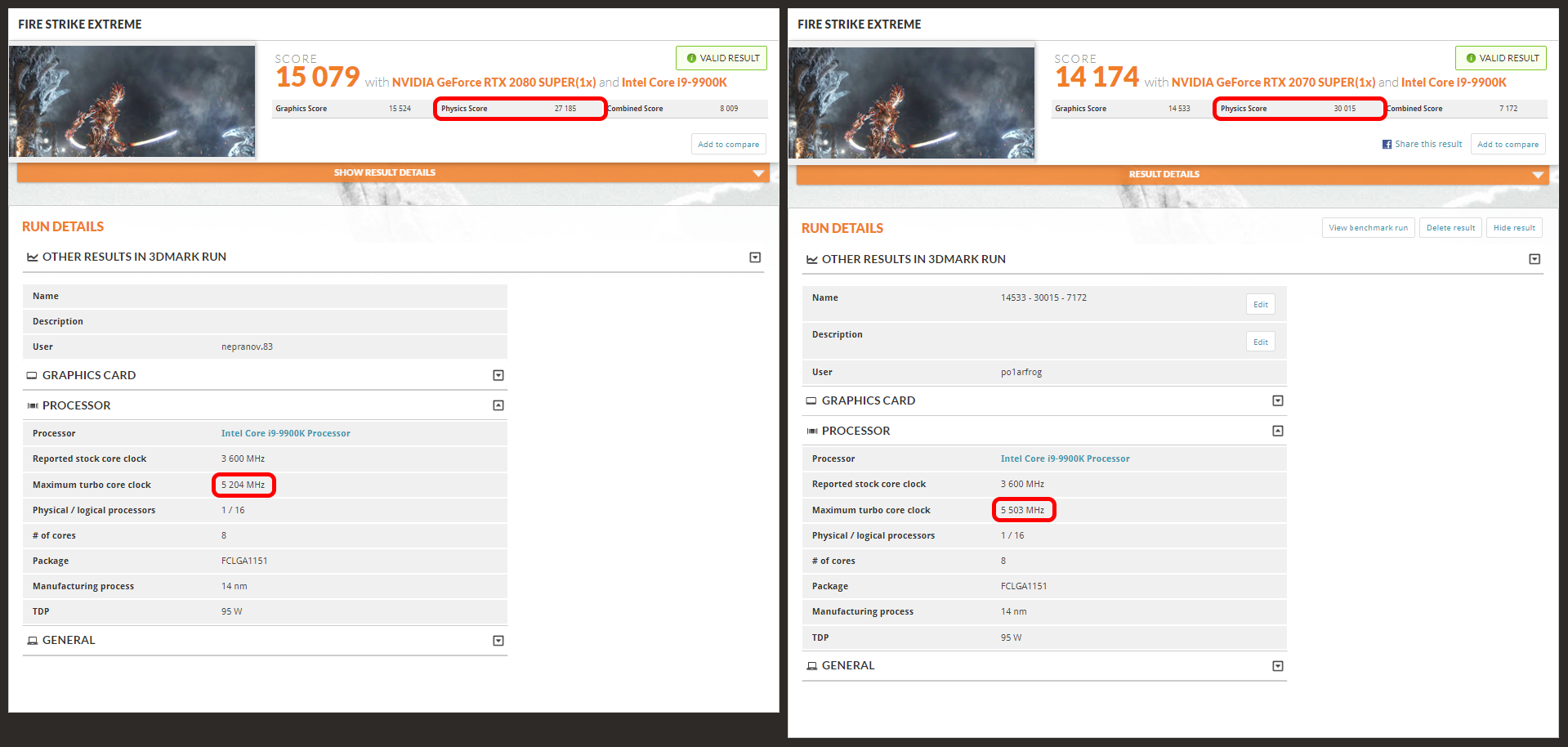Click the green valid result icon on RTX 2080 result
Image resolution: width=1568 pixels, height=747 pixels.
[x=691, y=58]
